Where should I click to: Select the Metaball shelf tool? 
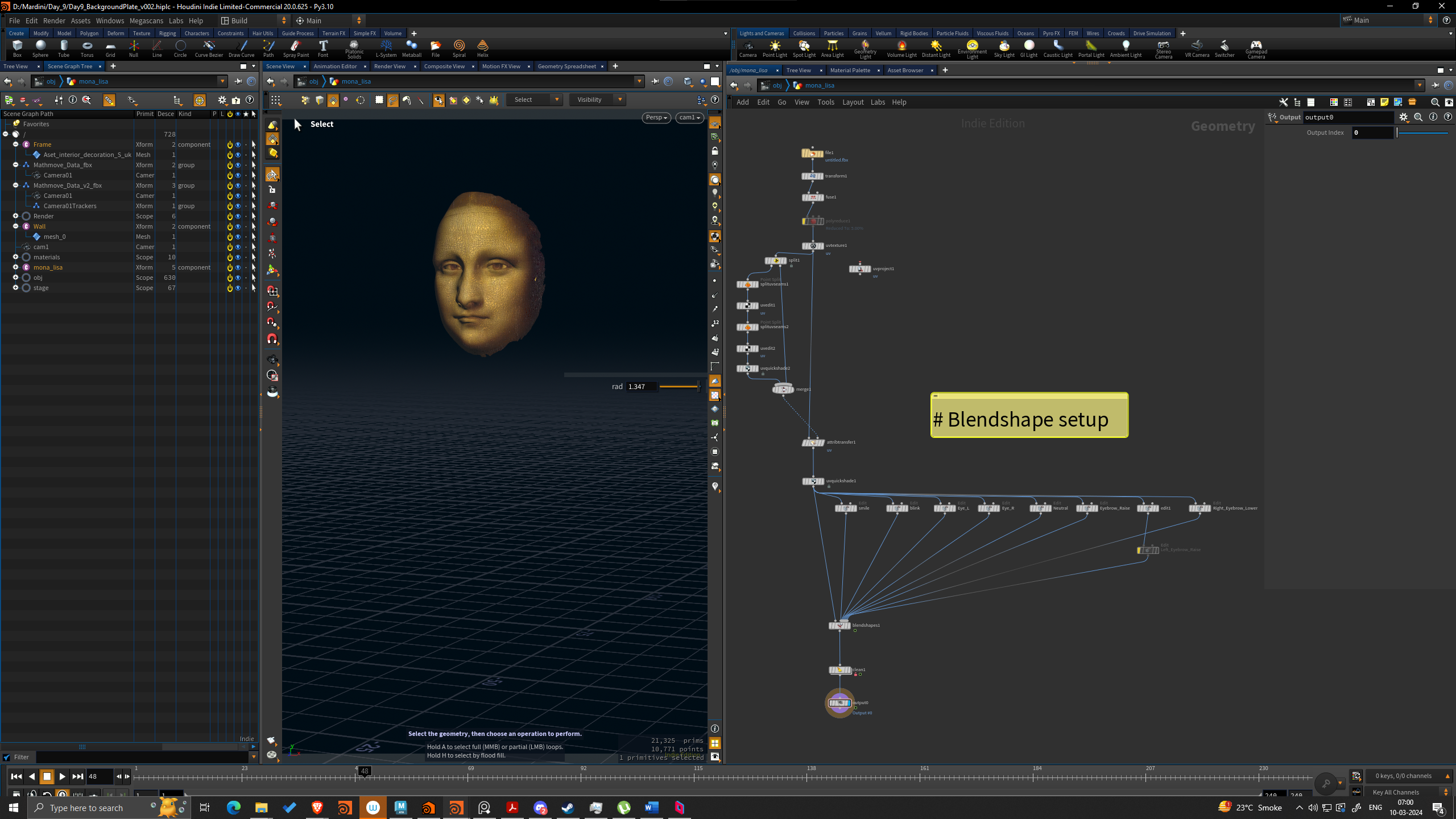pos(411,48)
